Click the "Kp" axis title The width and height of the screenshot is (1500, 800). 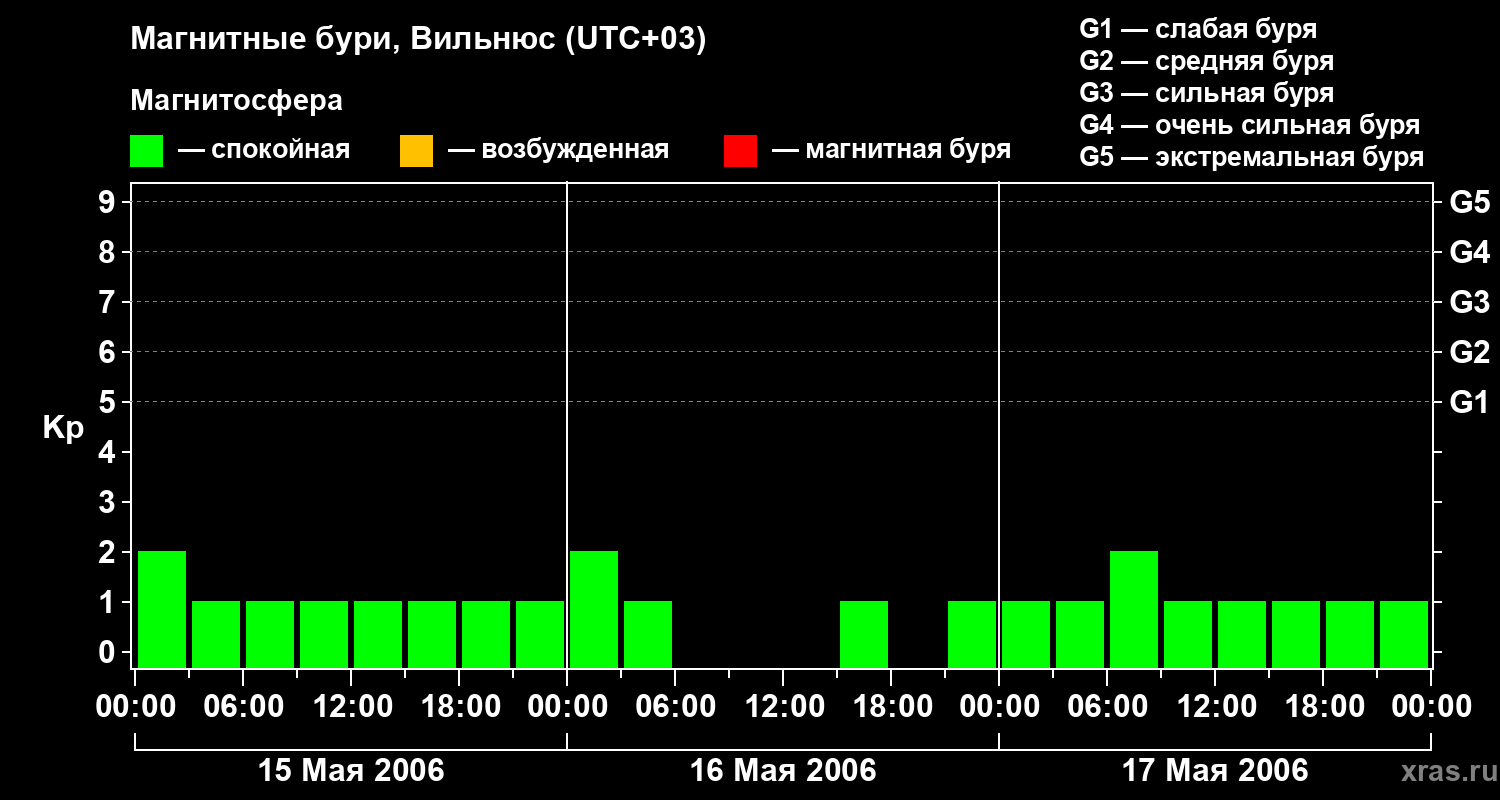[63, 428]
